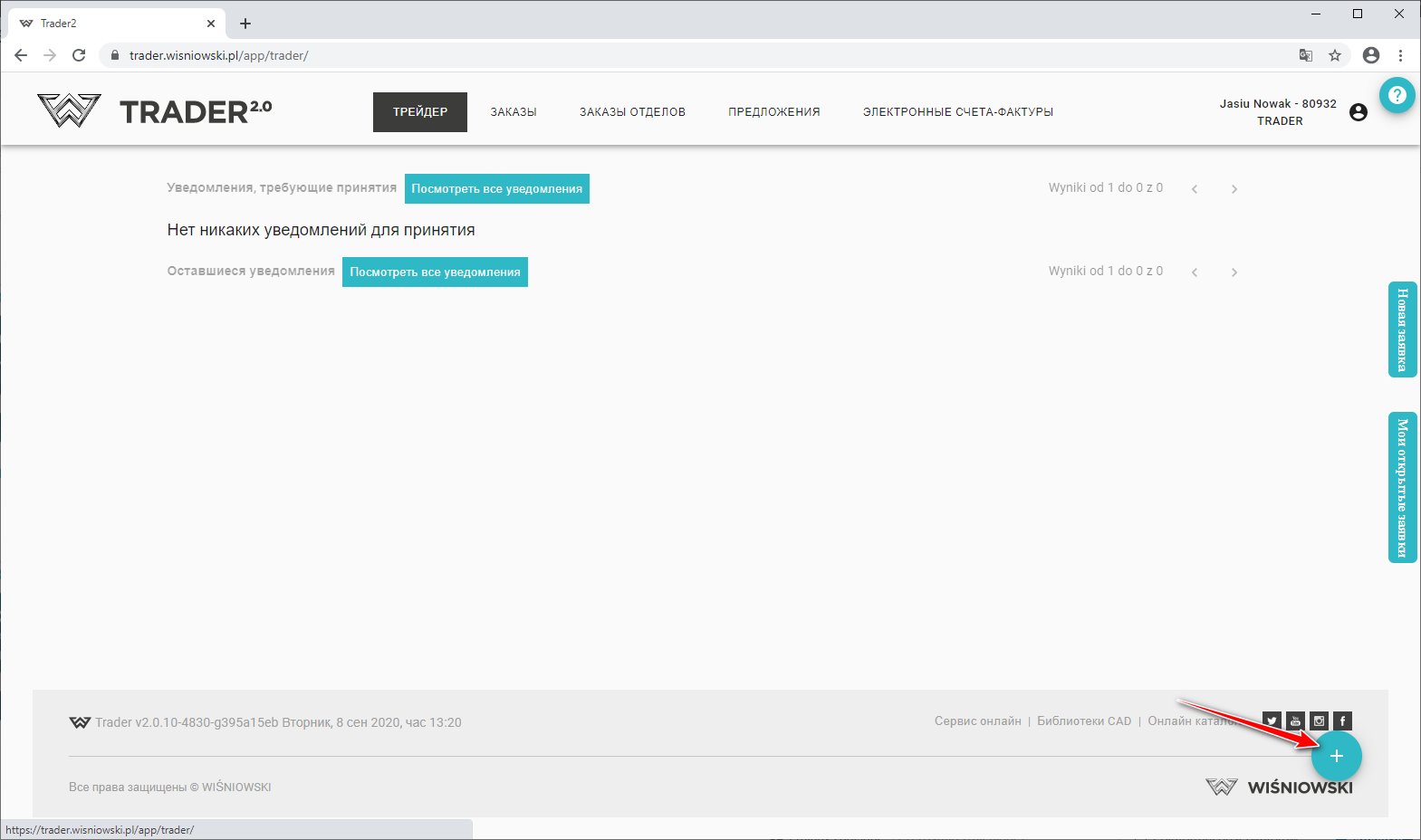Open the help question mark icon
The width and height of the screenshot is (1421, 840).
pos(1397,95)
